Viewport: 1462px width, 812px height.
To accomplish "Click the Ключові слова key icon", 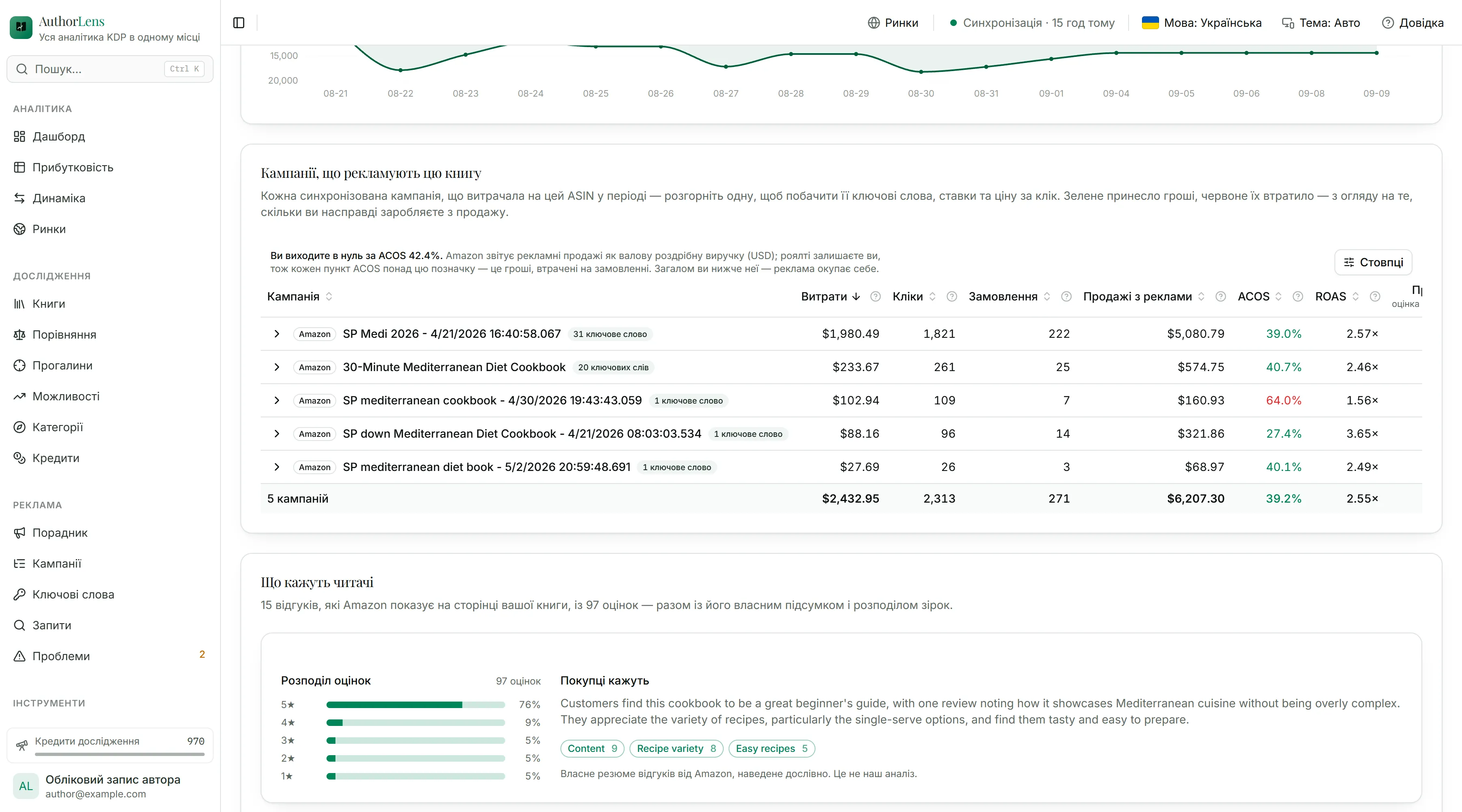I will 20,594.
